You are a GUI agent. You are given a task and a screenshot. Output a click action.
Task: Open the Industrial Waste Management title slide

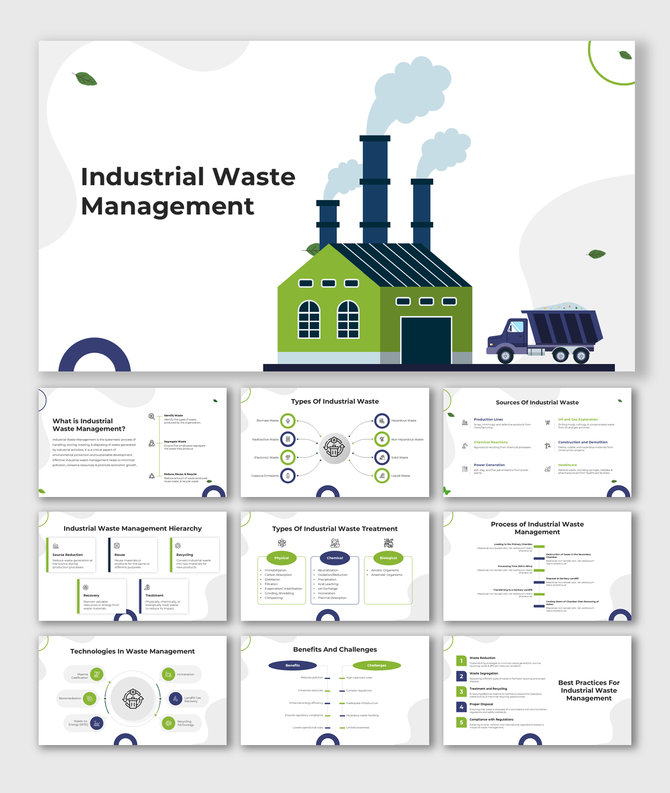point(337,206)
